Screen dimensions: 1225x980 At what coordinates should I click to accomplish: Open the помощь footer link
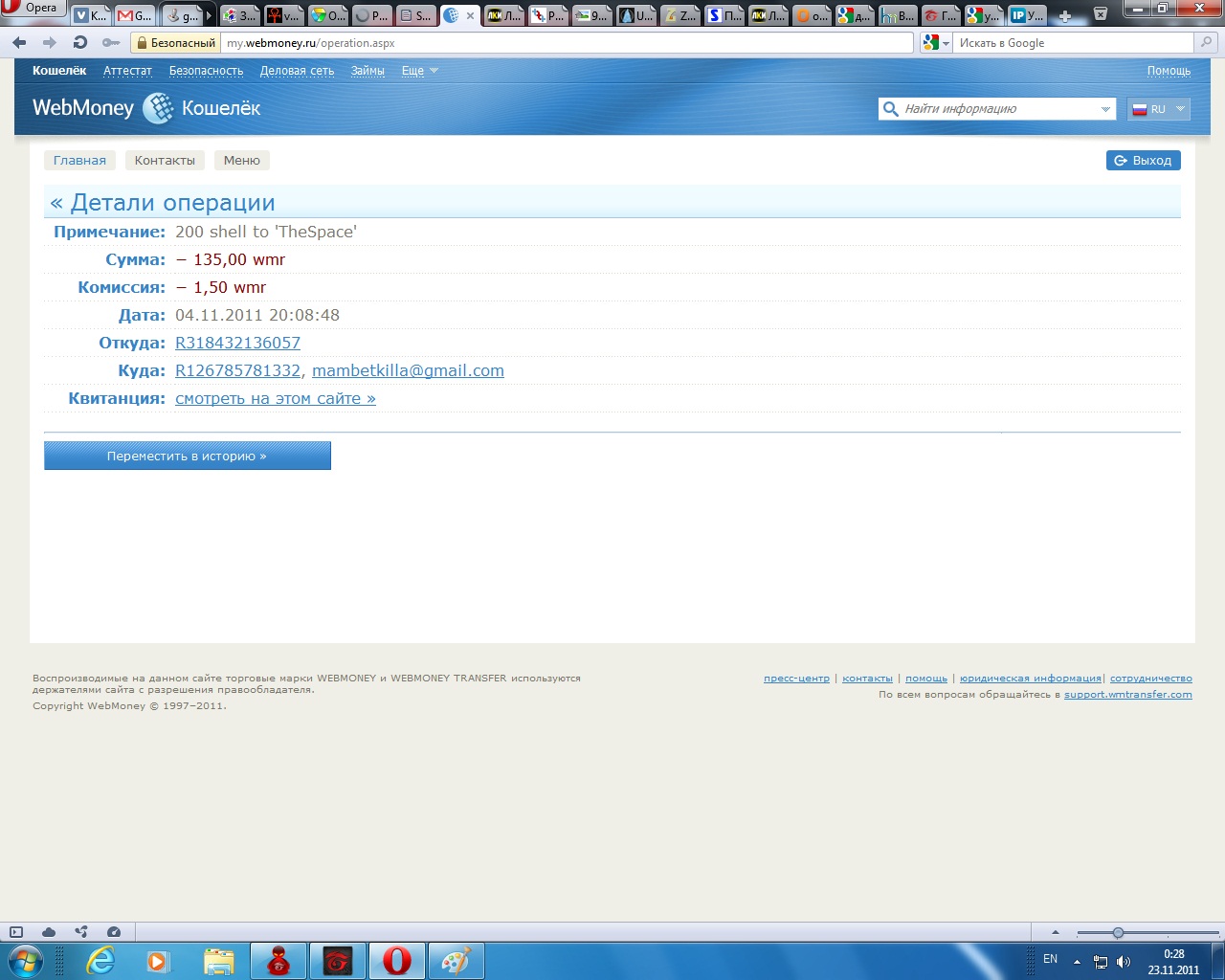coord(926,679)
